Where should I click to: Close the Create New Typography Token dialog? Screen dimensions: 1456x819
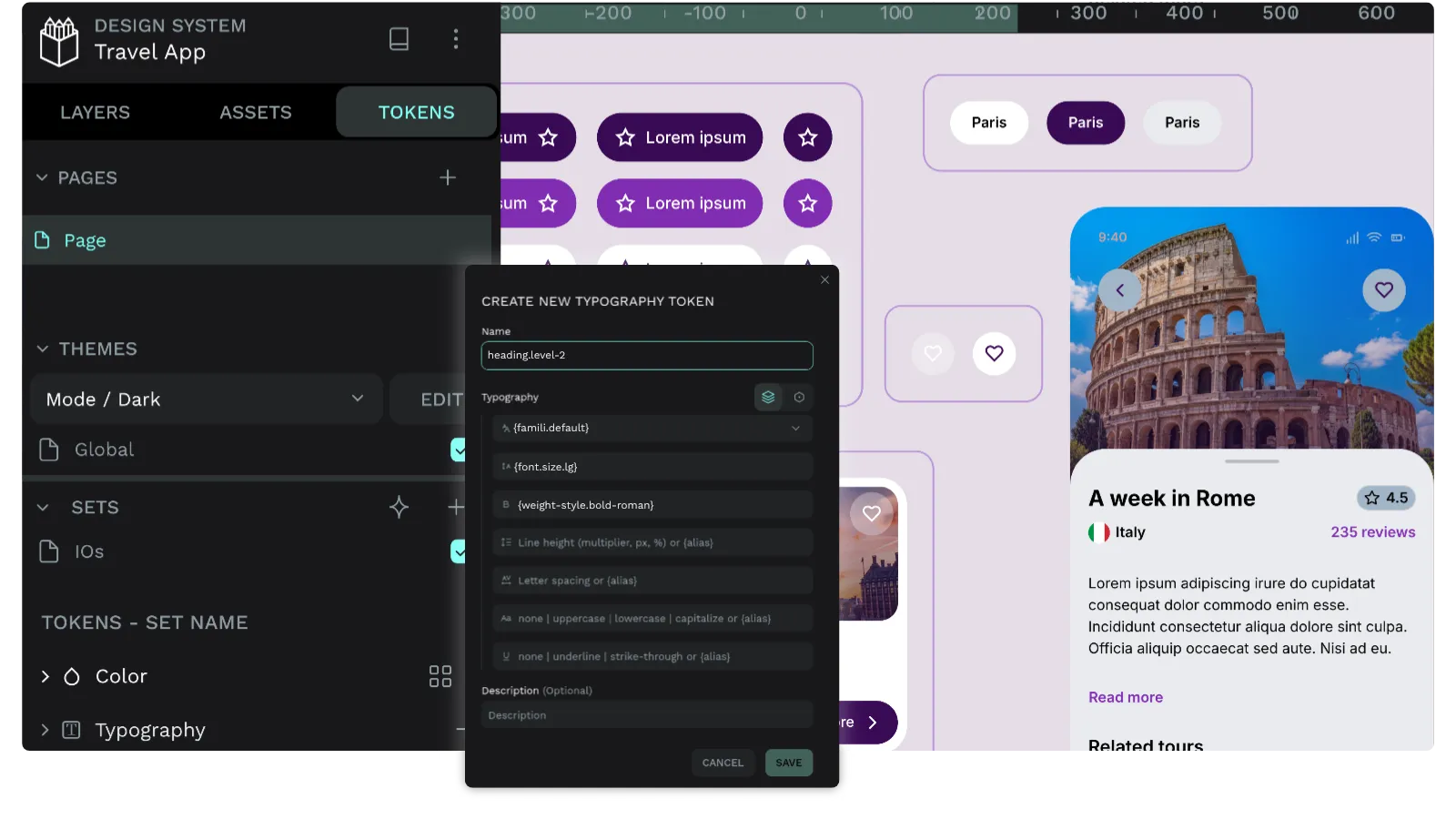[x=824, y=279]
